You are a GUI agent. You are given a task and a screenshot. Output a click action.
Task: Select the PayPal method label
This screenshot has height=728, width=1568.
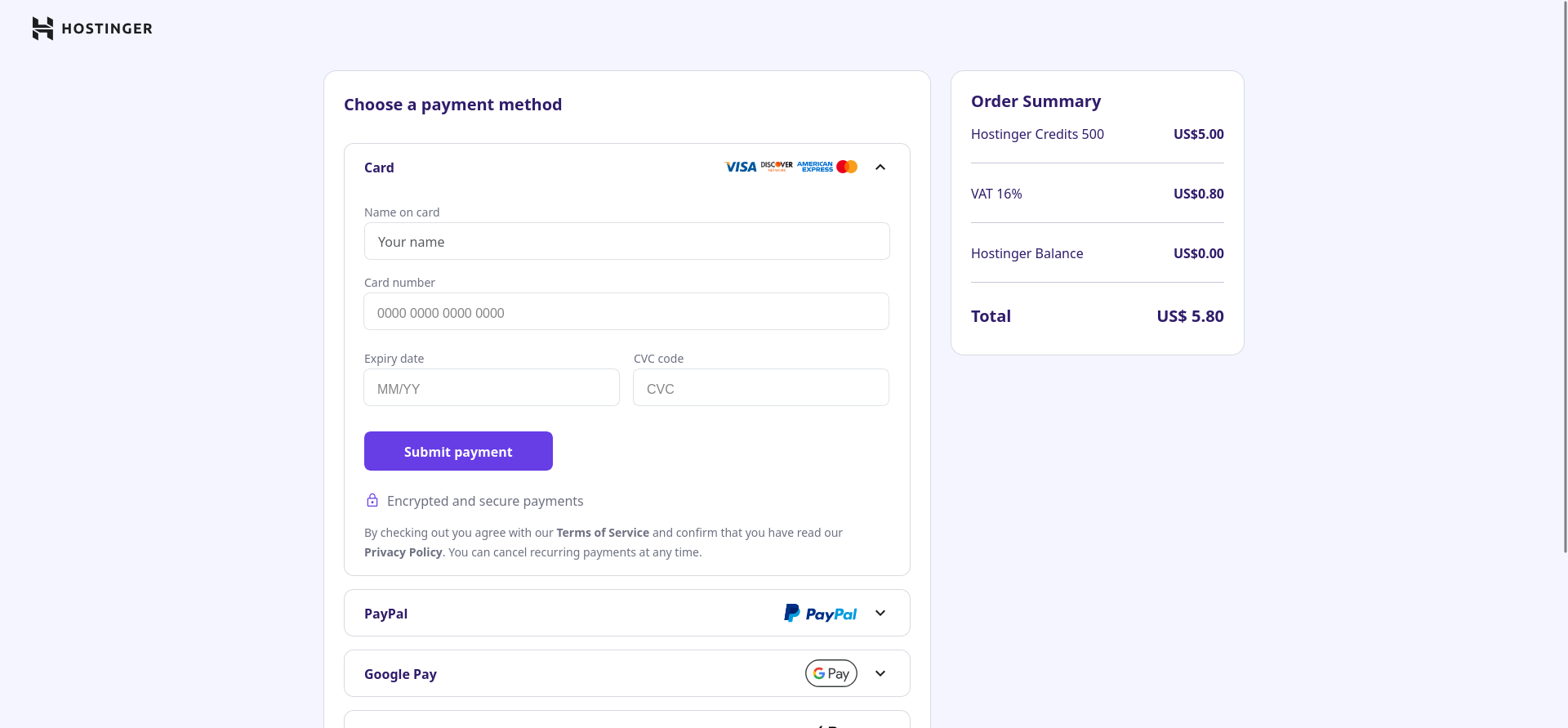(x=385, y=614)
